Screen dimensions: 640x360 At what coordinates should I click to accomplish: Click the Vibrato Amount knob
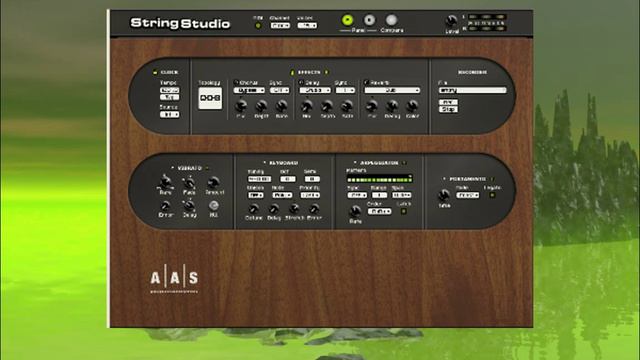coord(213,182)
